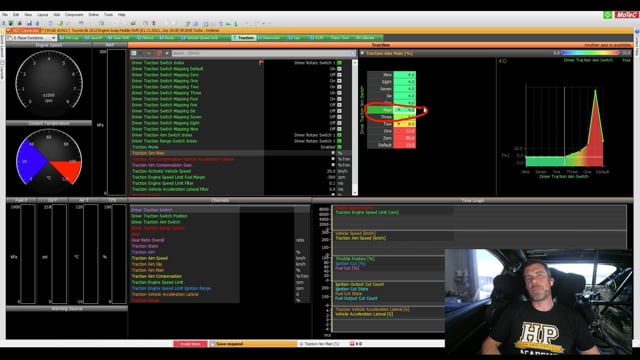Open dropdown for Driver Traction Switch Mapping Four
This screenshot has width=640, height=360.
click(x=339, y=99)
